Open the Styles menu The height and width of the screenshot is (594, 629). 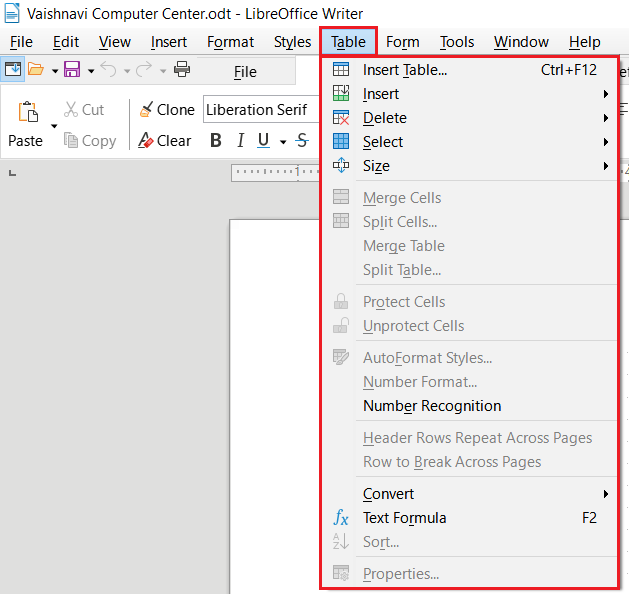(x=292, y=42)
